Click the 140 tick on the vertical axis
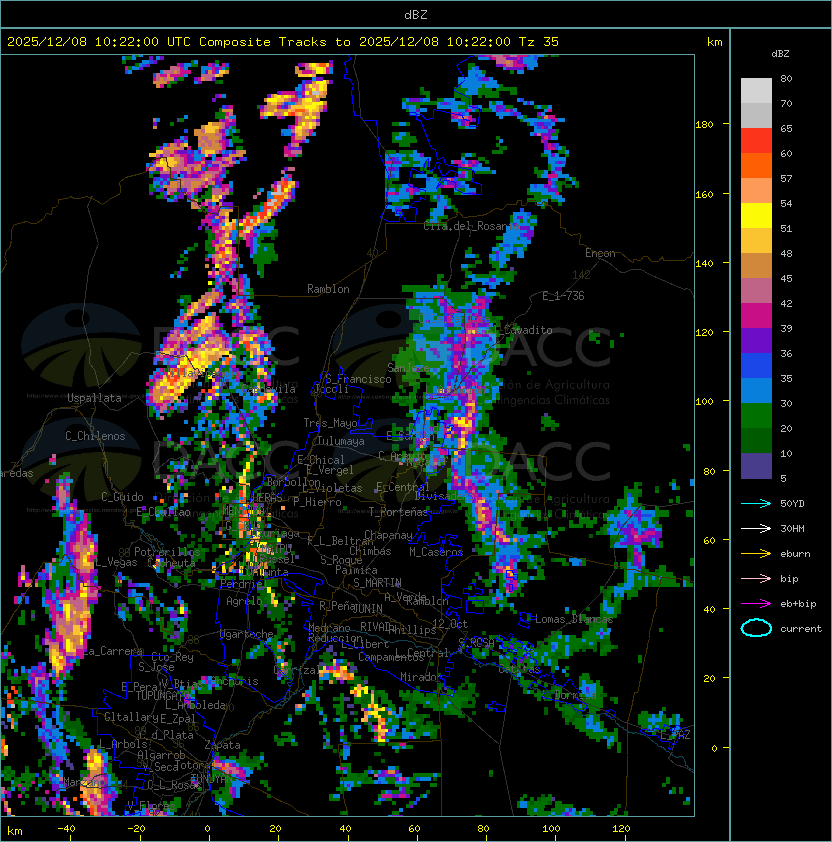This screenshot has height=842, width=832. pos(704,264)
